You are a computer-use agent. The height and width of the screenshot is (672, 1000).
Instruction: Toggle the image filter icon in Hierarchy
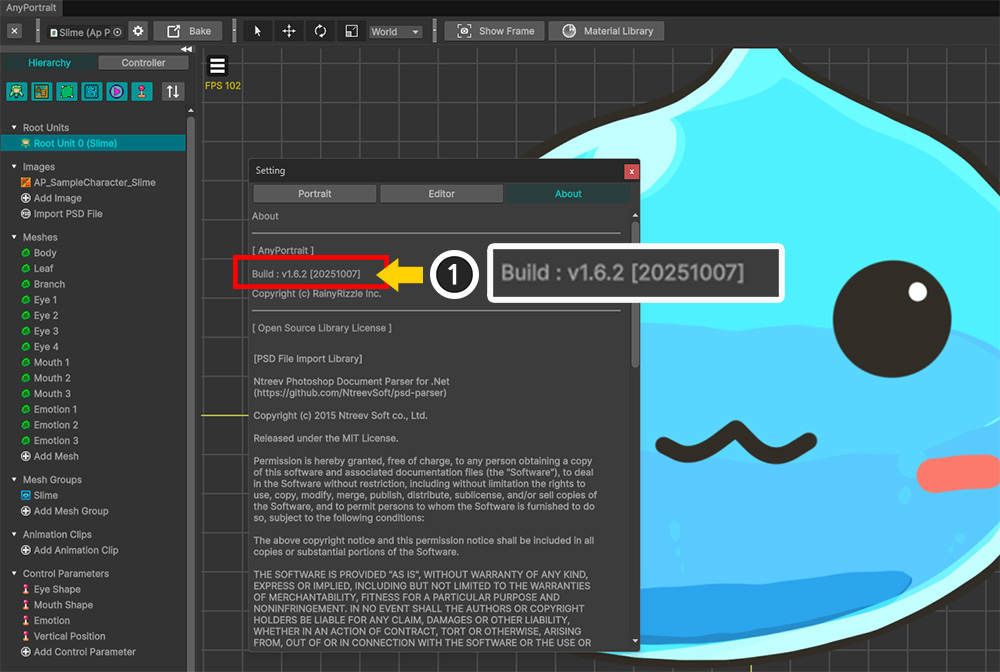click(42, 91)
